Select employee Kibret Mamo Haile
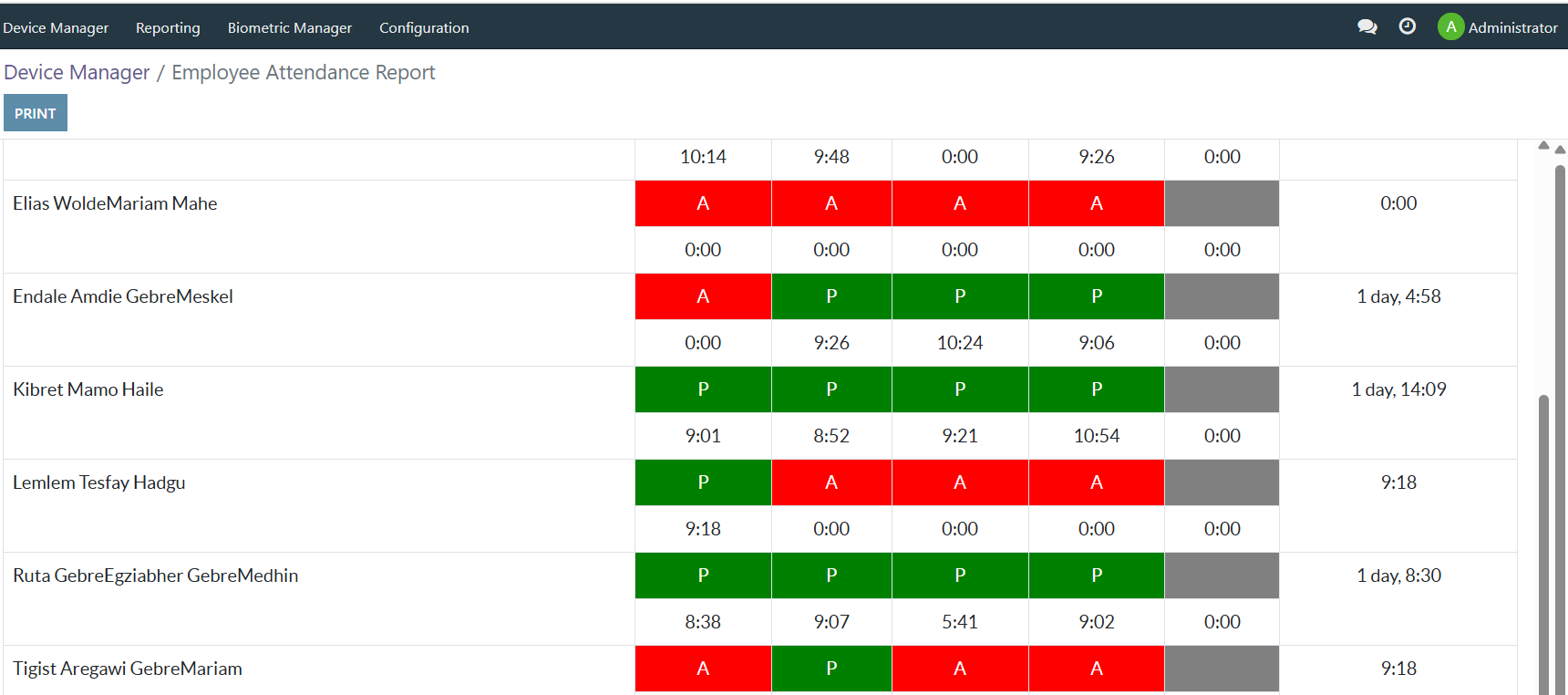Screen dimensions: 1568x695 click(88, 389)
